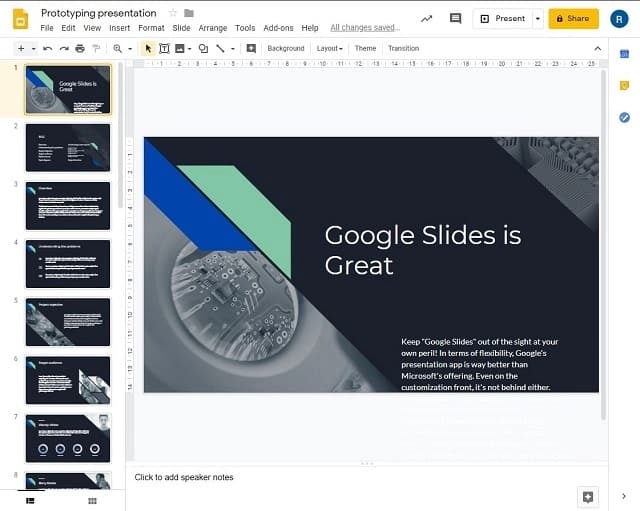Click the Redo icon
This screenshot has height=511, width=640.
pyautogui.click(x=64, y=49)
